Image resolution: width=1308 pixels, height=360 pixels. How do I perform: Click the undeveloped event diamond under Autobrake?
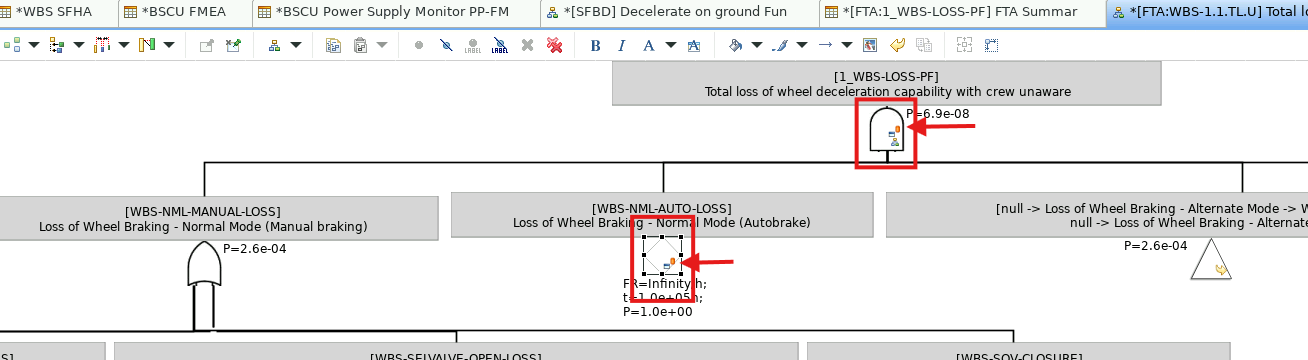[x=663, y=256]
